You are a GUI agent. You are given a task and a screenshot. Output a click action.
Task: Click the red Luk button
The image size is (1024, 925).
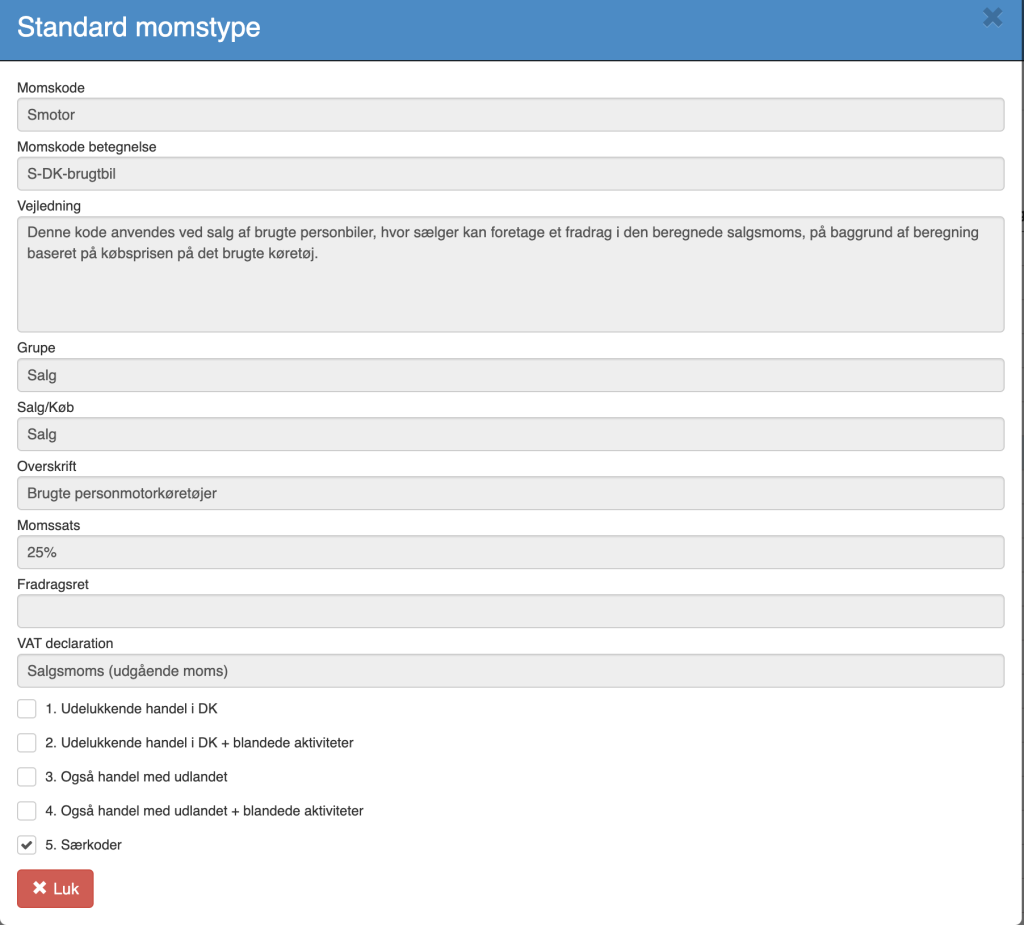(56, 888)
